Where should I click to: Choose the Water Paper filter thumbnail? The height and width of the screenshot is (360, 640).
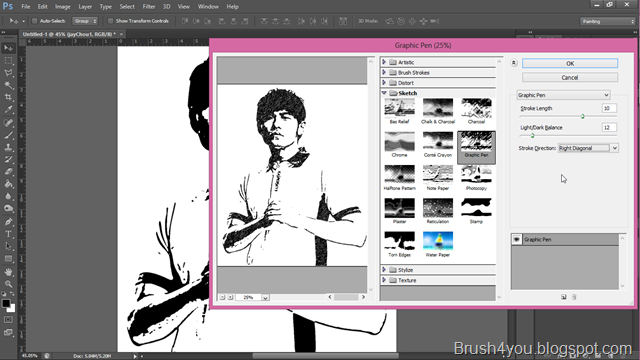coord(438,244)
